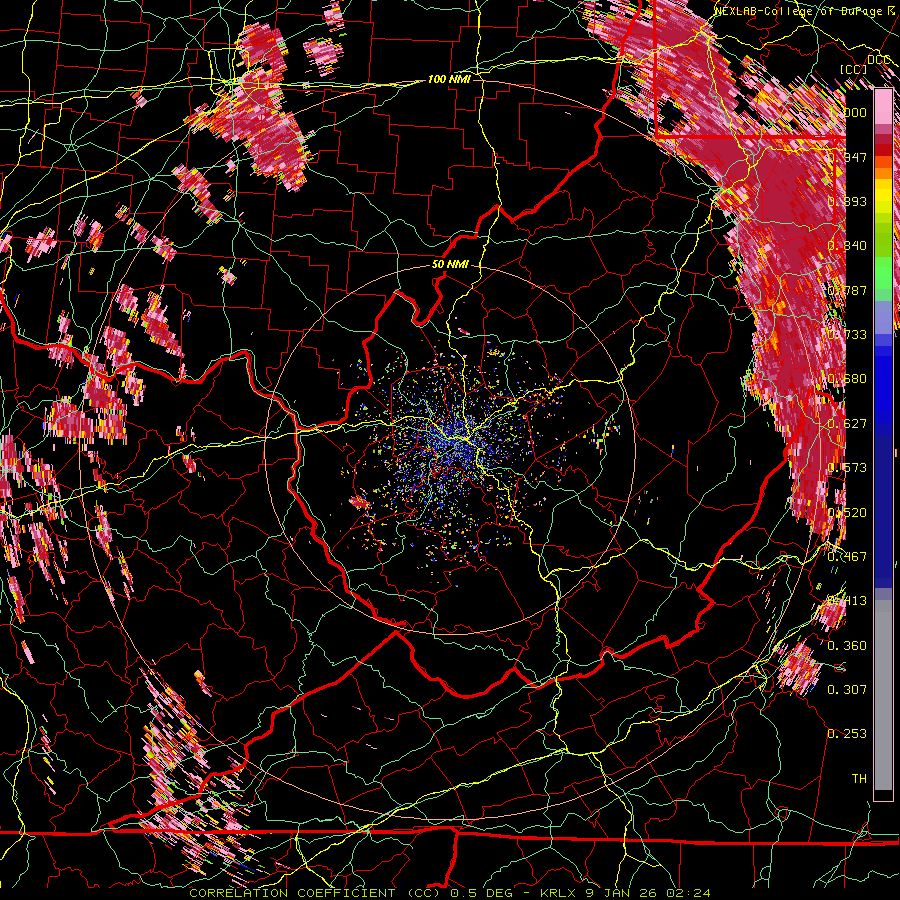Click the 0.627 color scale value
The width and height of the screenshot is (900, 900).
coord(847,424)
